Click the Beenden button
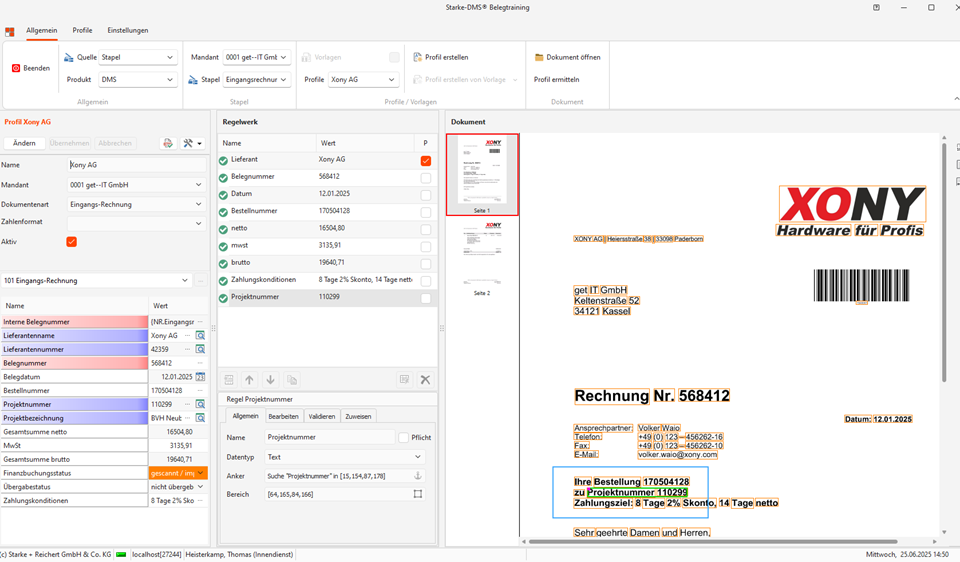960x562 pixels. [31, 68]
